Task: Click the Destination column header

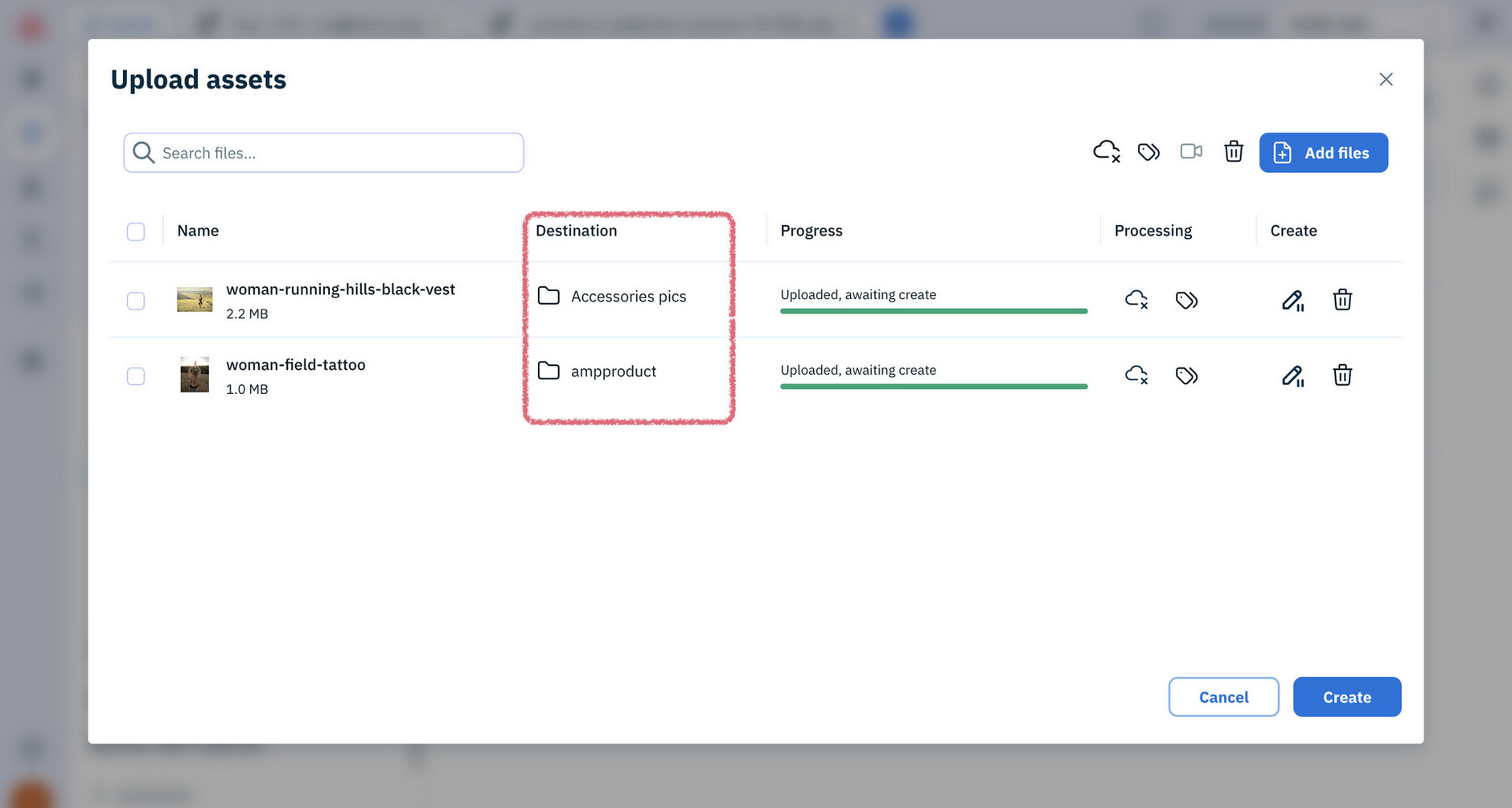Action: coord(577,231)
